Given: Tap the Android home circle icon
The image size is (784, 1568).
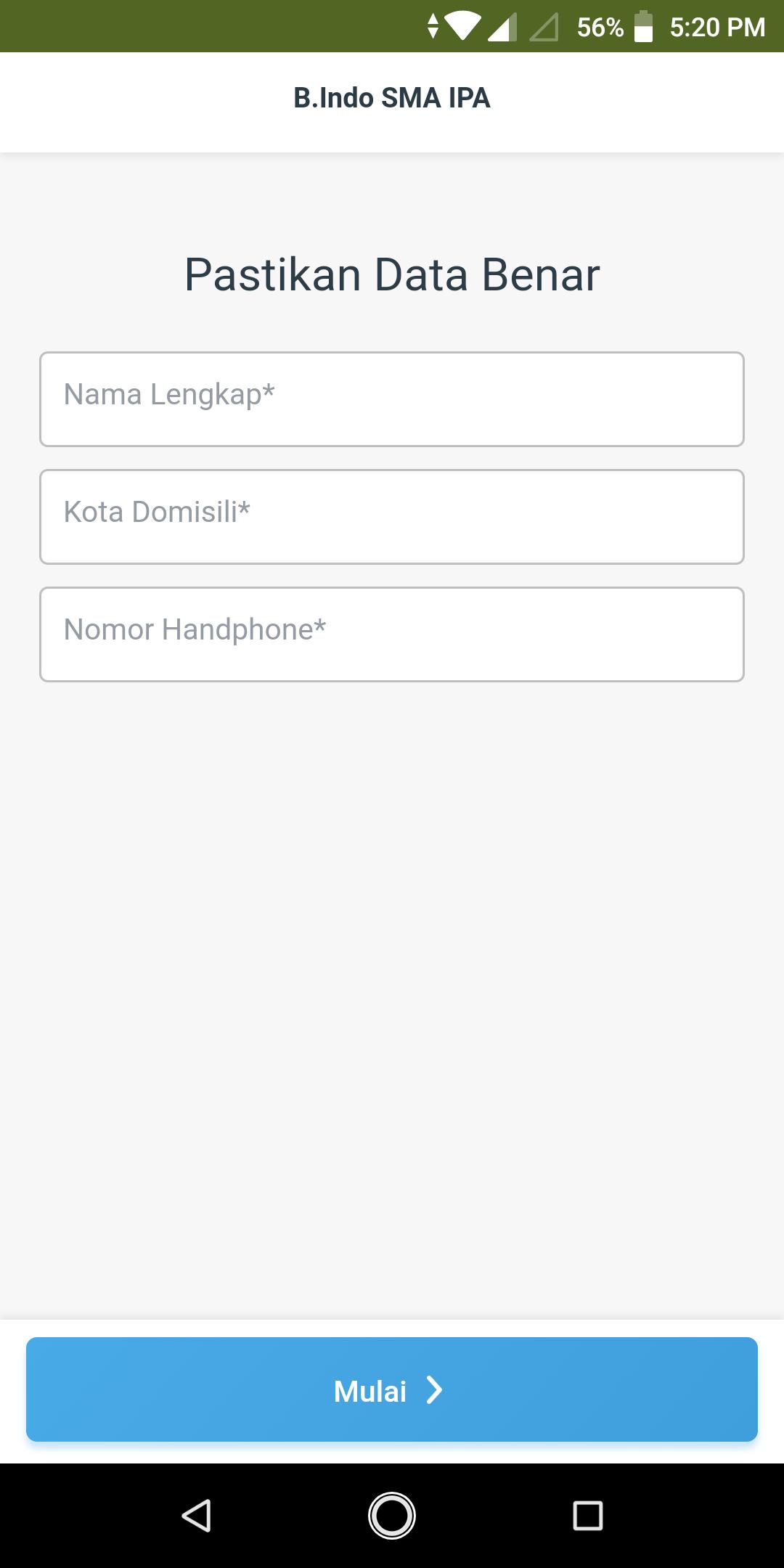Looking at the screenshot, I should point(392,1516).
